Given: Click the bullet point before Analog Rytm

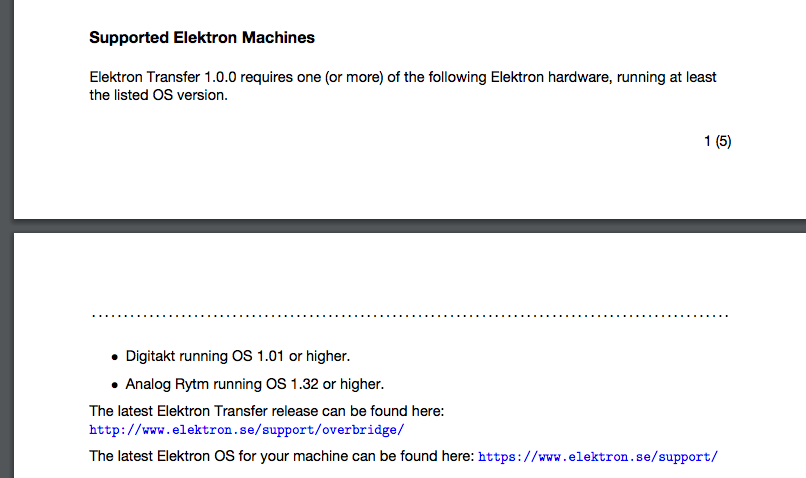Looking at the screenshot, I should (x=113, y=385).
